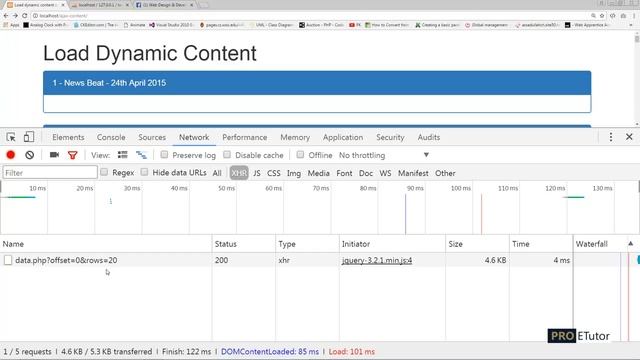Viewport: 640px width, 360px height.
Task: Close the DevTools panel
Action: coord(629,137)
